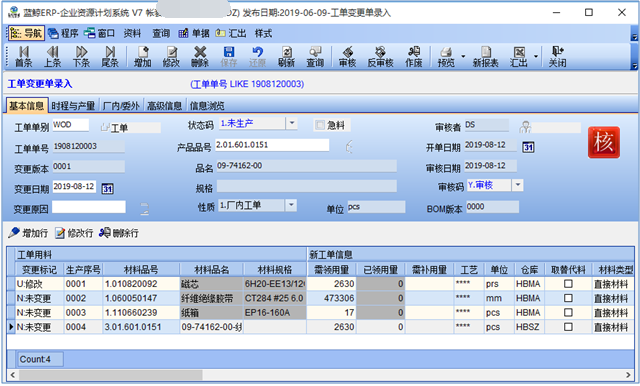Viewport: 640px width, 386px height.
Task: Click the horizontal scrollbar thumb in grid
Action: (111, 375)
